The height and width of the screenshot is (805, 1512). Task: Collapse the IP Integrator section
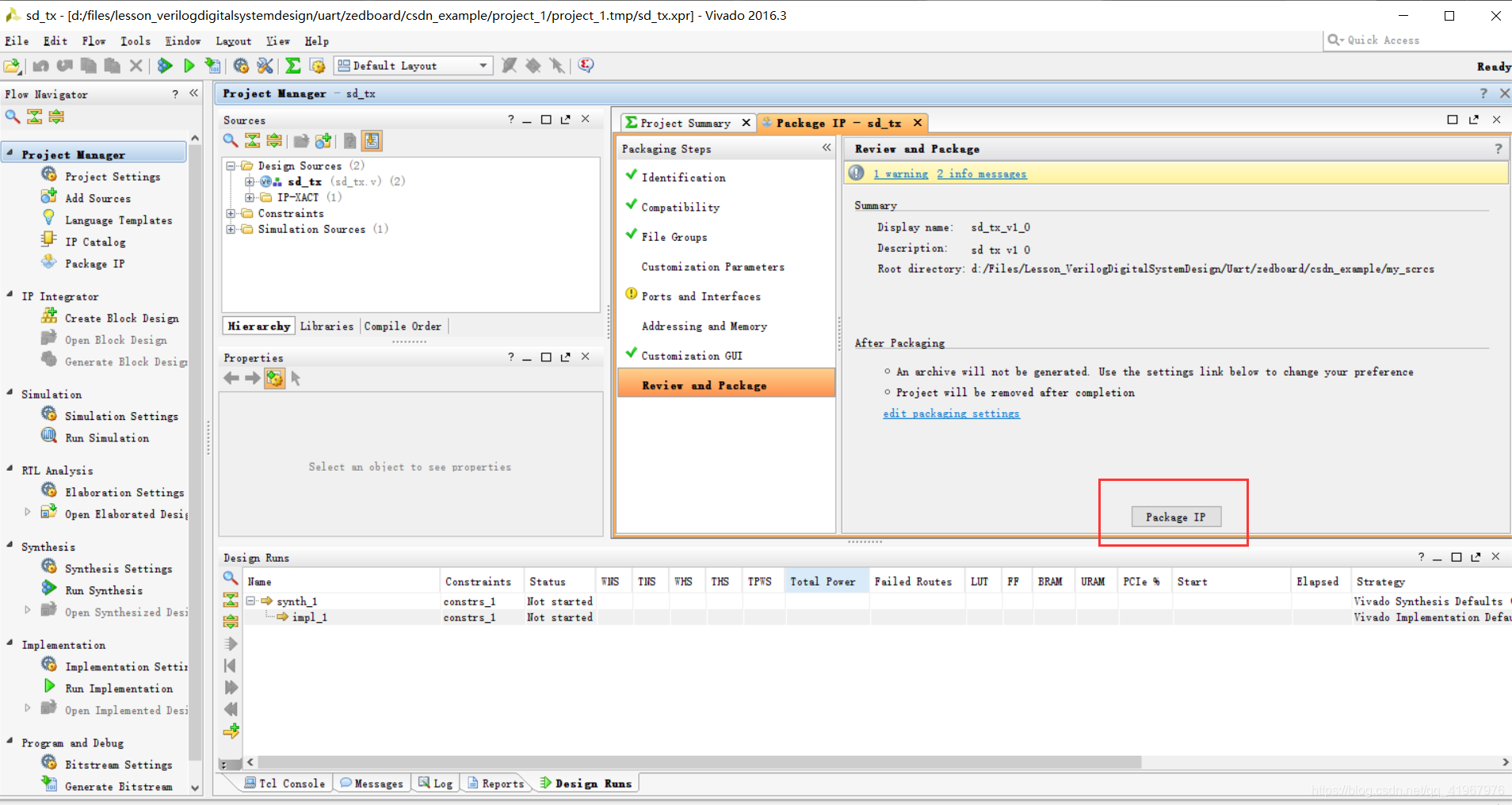(x=10, y=294)
